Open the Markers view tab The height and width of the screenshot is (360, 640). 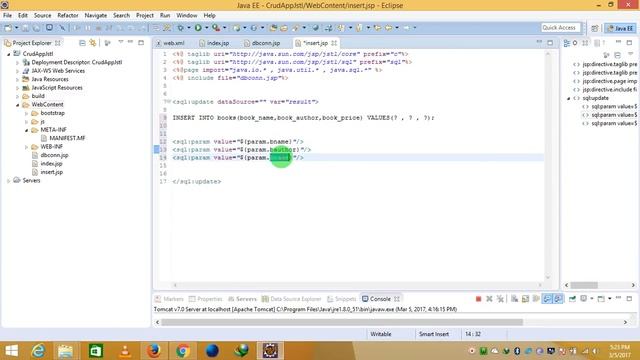pos(169,299)
